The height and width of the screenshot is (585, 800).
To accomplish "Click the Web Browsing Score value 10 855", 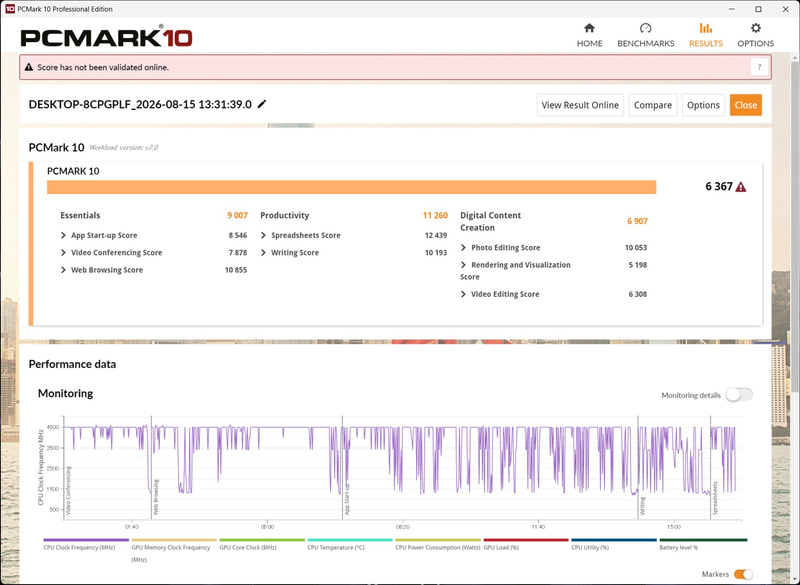I will [x=236, y=270].
